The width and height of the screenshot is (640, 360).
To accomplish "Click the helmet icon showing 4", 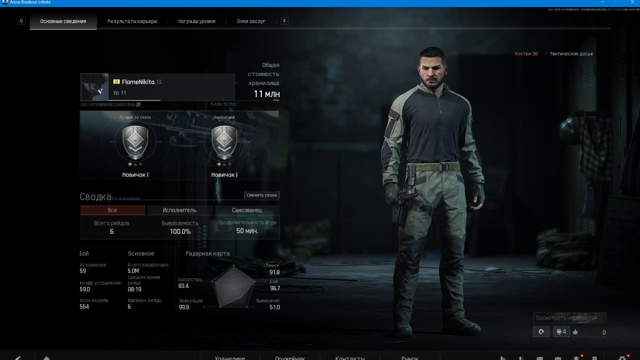I will pyautogui.click(x=561, y=332).
